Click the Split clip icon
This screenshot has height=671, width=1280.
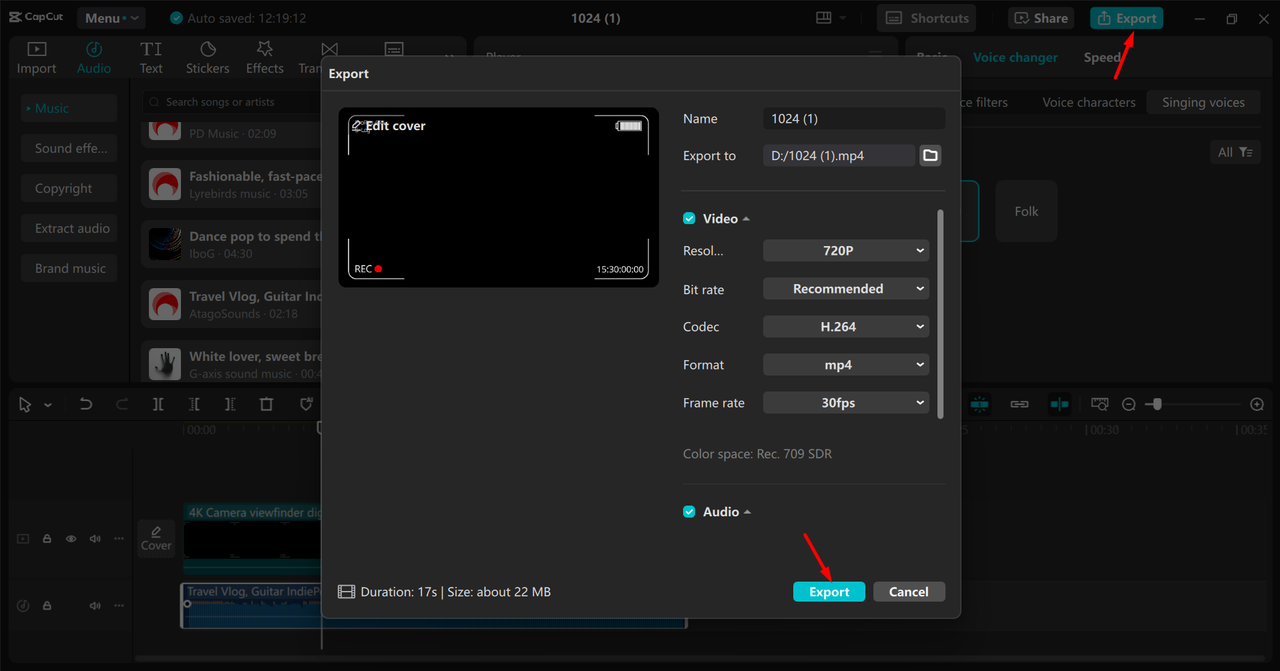point(158,404)
